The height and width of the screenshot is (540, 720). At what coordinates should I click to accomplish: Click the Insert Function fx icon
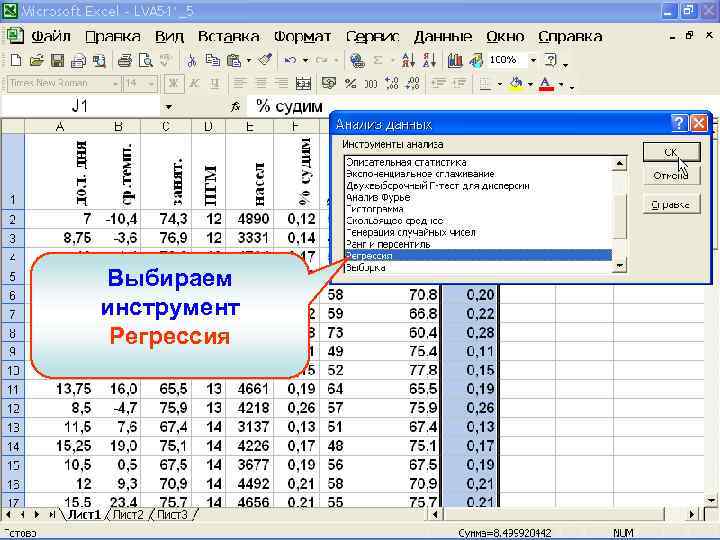pos(236,107)
